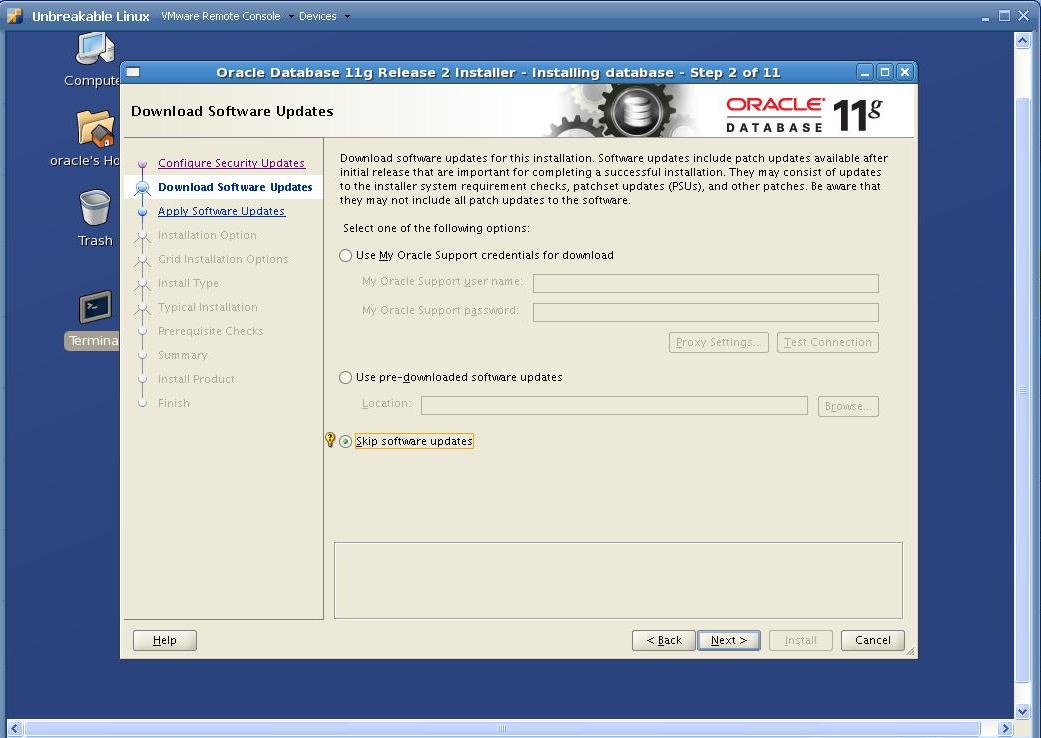This screenshot has width=1041, height=738.
Task: Select Use pre-downloaded software updates option
Action: [x=346, y=378]
